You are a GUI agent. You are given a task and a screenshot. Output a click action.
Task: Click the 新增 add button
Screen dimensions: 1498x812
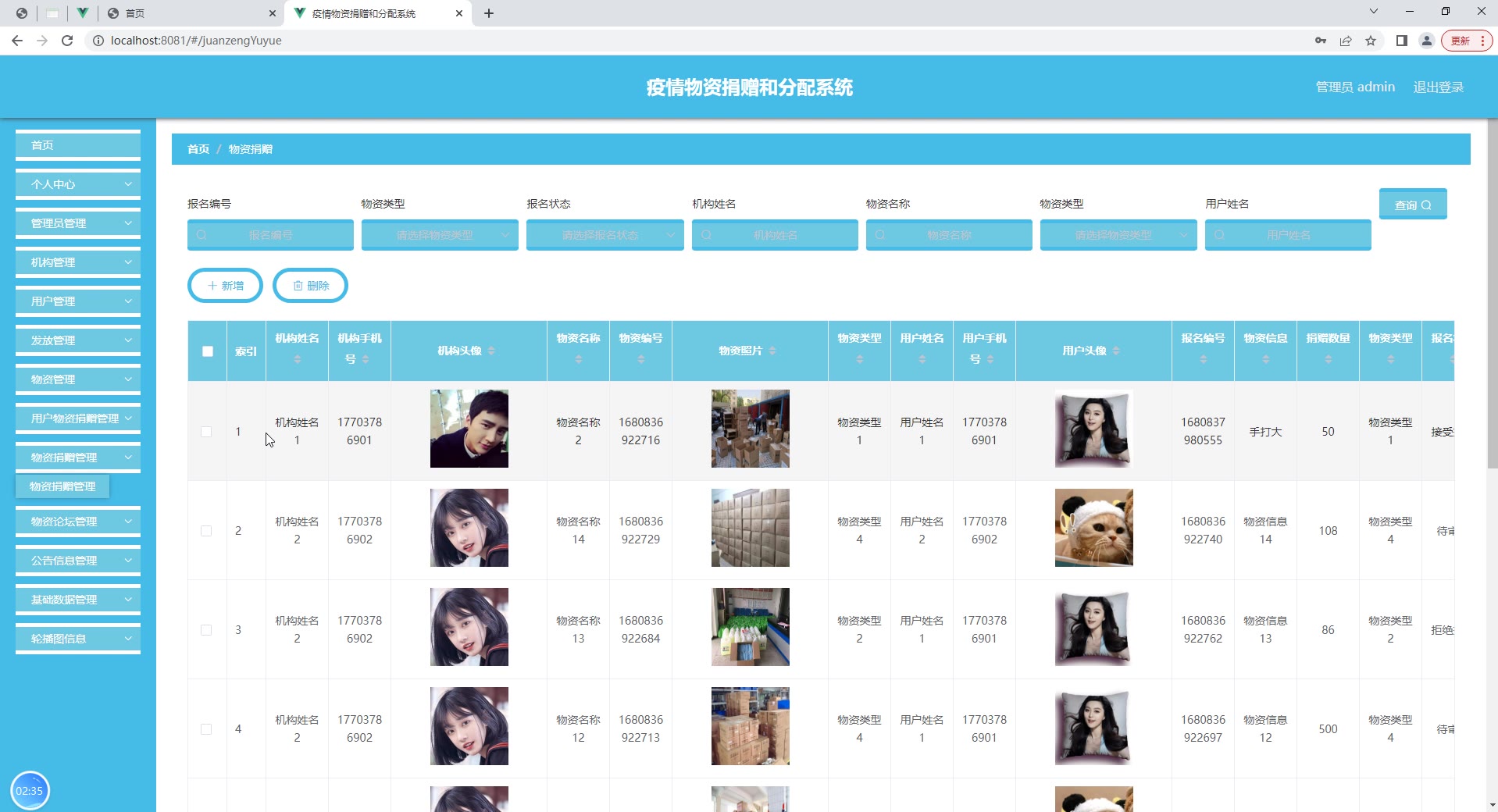225,286
